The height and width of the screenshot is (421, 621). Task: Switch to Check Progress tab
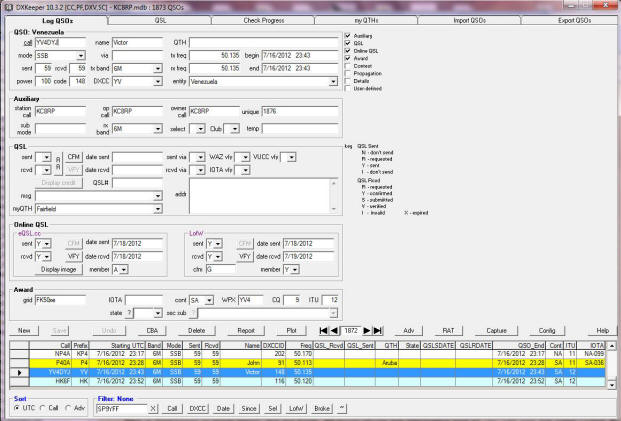point(263,21)
